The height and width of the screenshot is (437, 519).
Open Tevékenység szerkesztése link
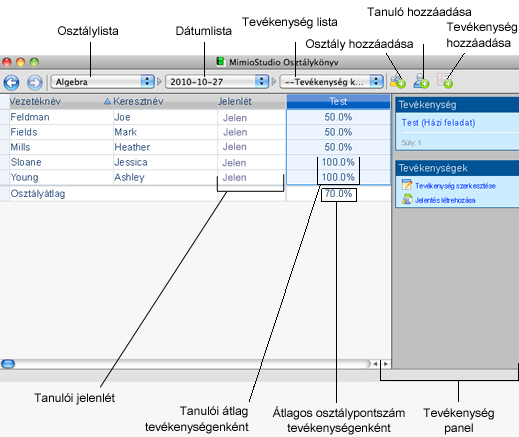pos(455,186)
